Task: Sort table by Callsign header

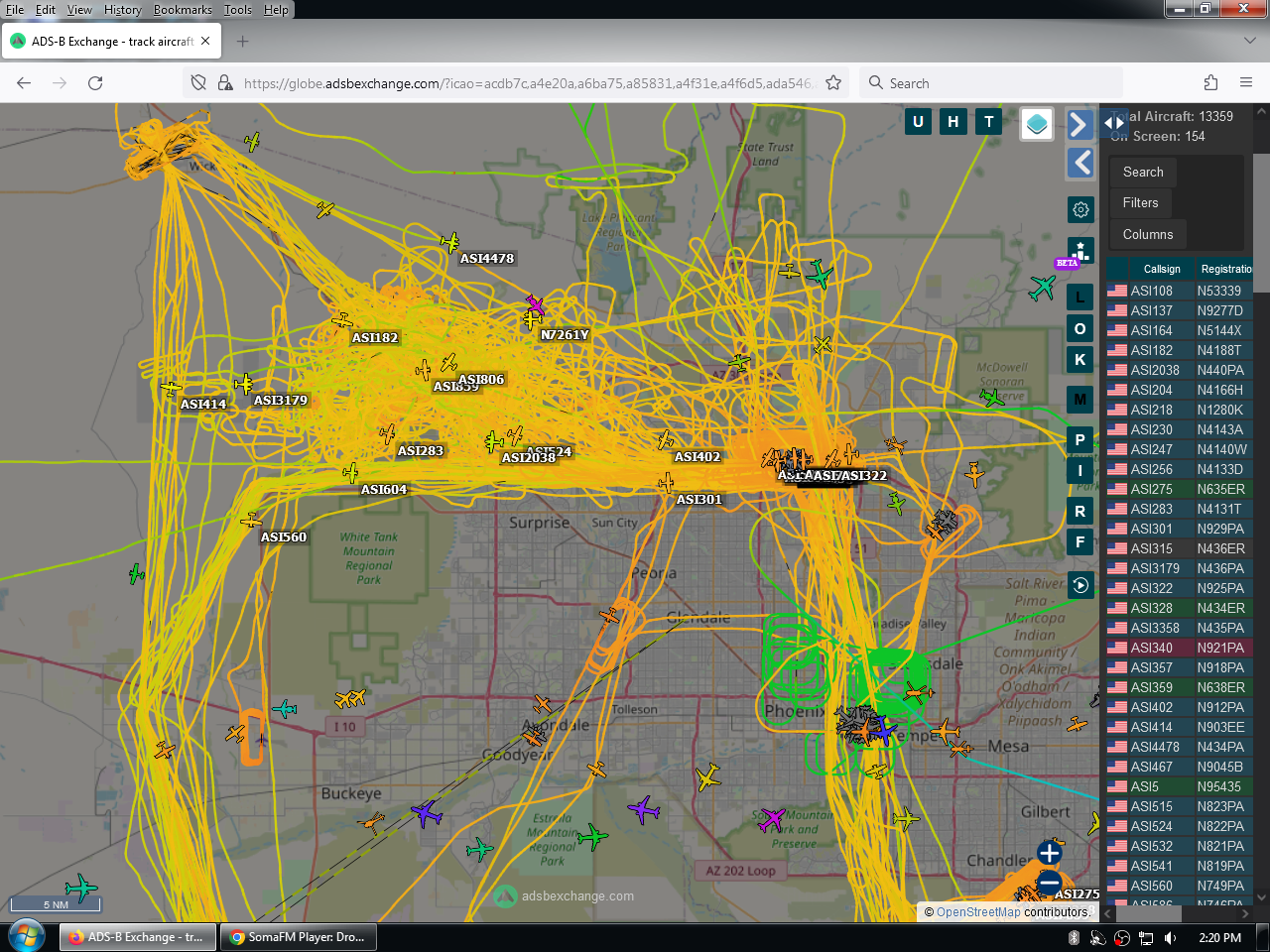Action: point(1162,269)
